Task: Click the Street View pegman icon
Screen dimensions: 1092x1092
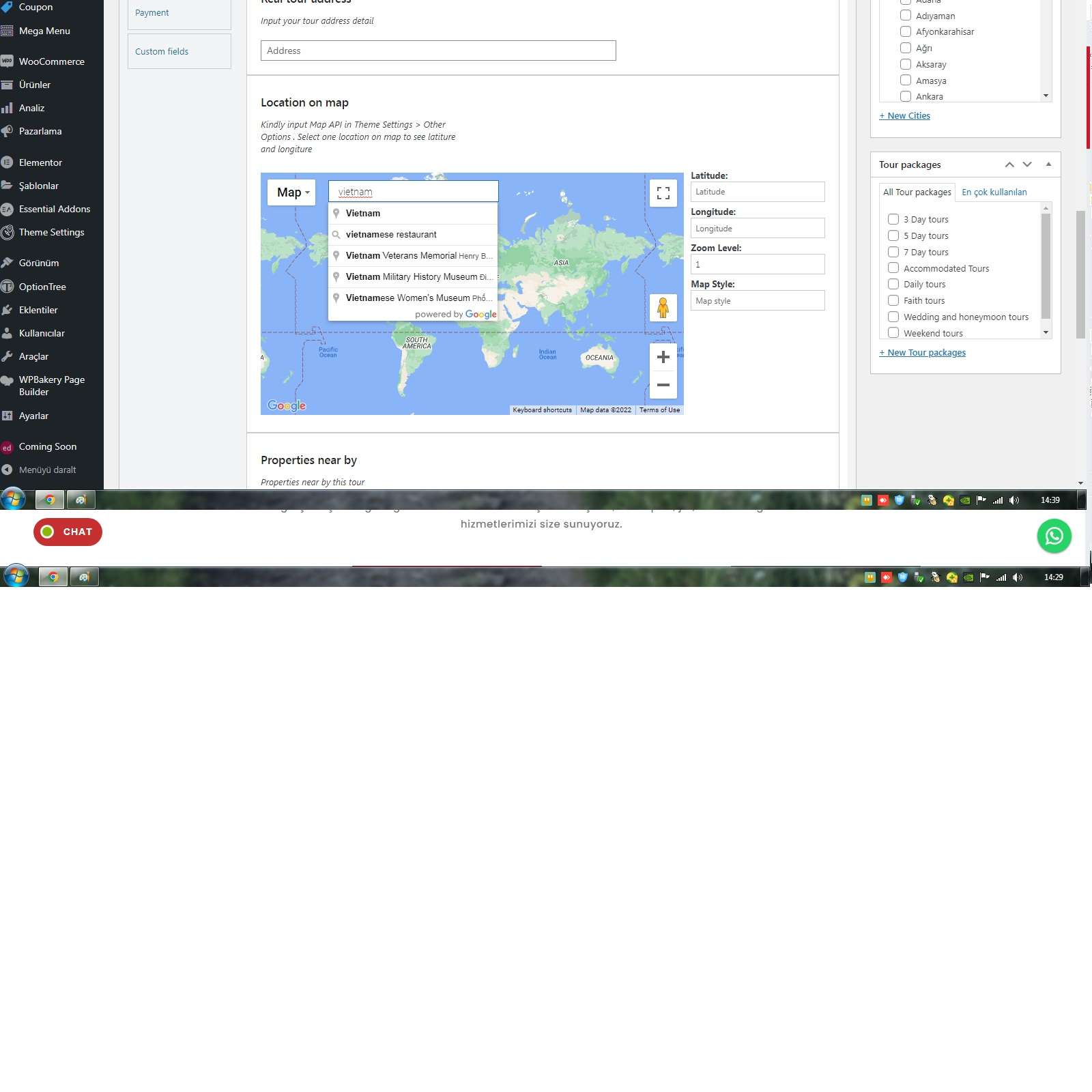Action: click(663, 308)
